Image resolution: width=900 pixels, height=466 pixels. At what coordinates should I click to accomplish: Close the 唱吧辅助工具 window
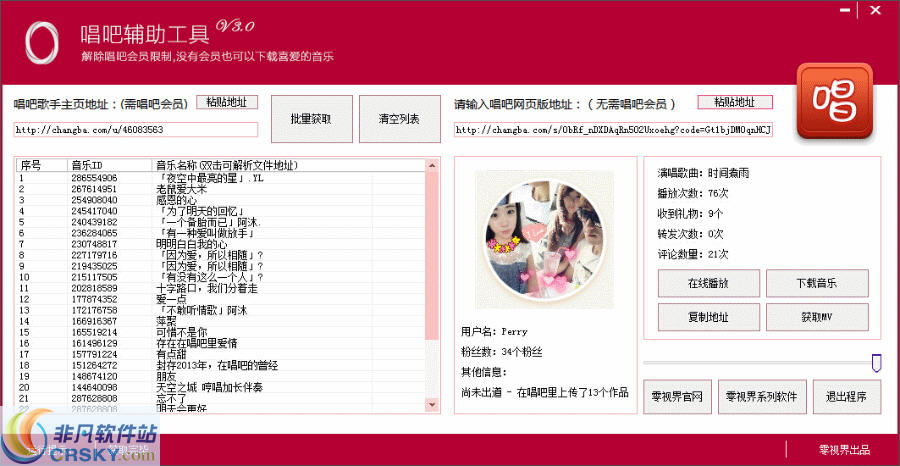pos(875,10)
